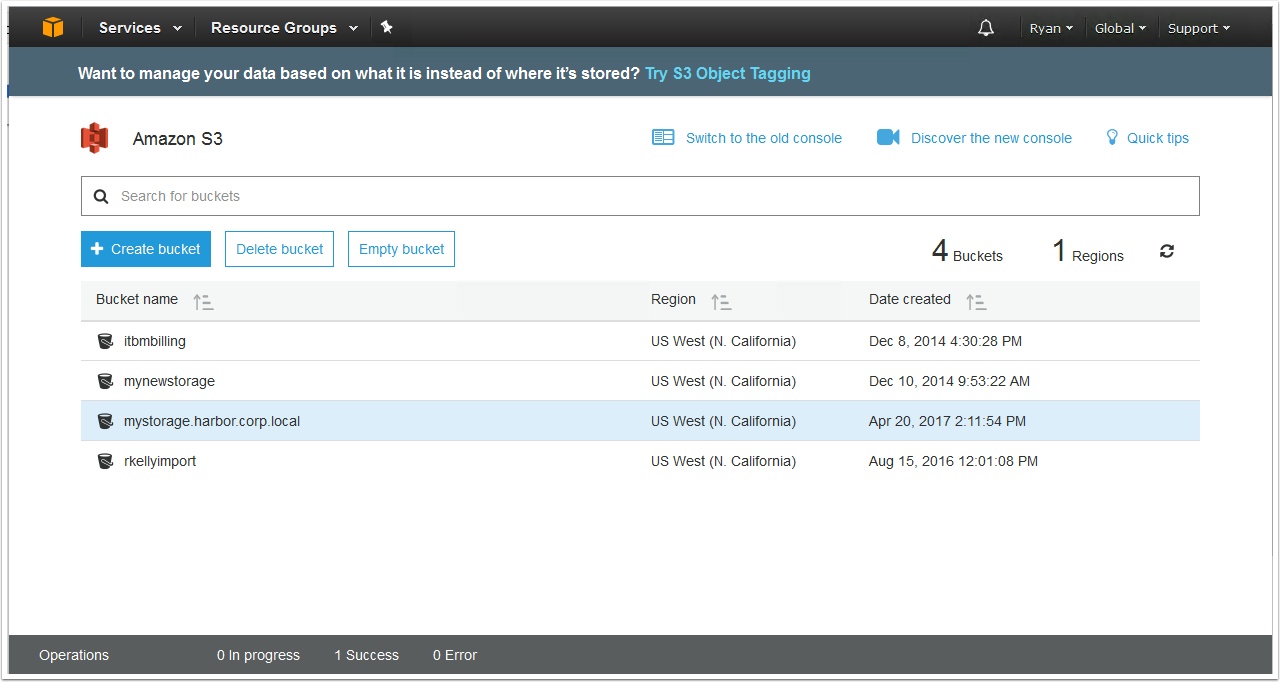The height and width of the screenshot is (682, 1280).
Task: Focus the Search for buckets field
Action: (x=640, y=196)
